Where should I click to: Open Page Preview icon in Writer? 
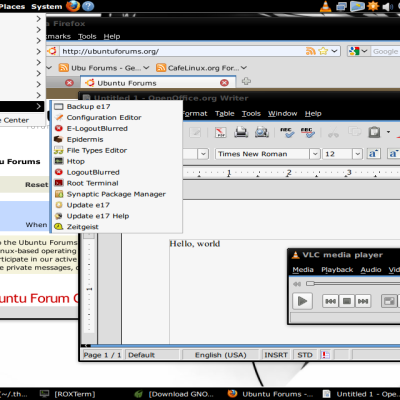[262, 132]
